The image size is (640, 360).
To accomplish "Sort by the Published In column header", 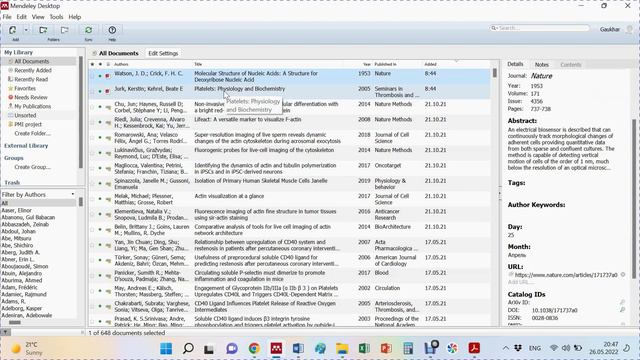I will tap(385, 64).
